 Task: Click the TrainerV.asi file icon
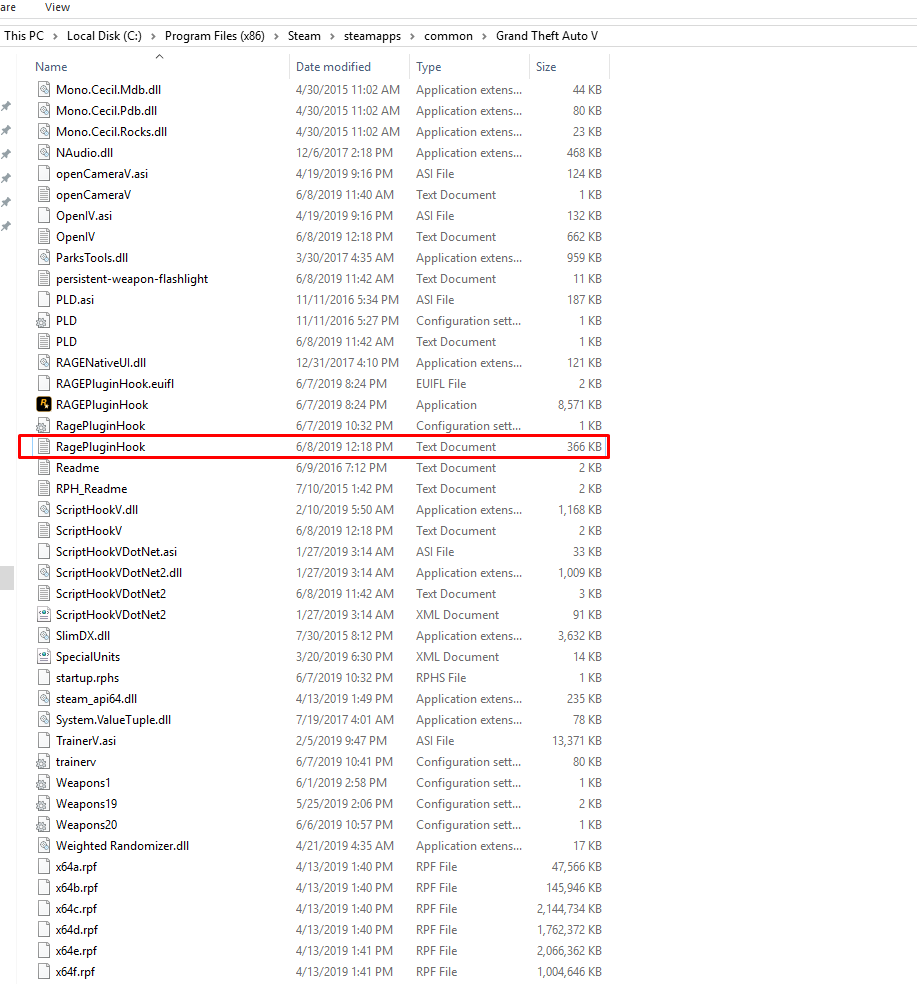[43, 741]
